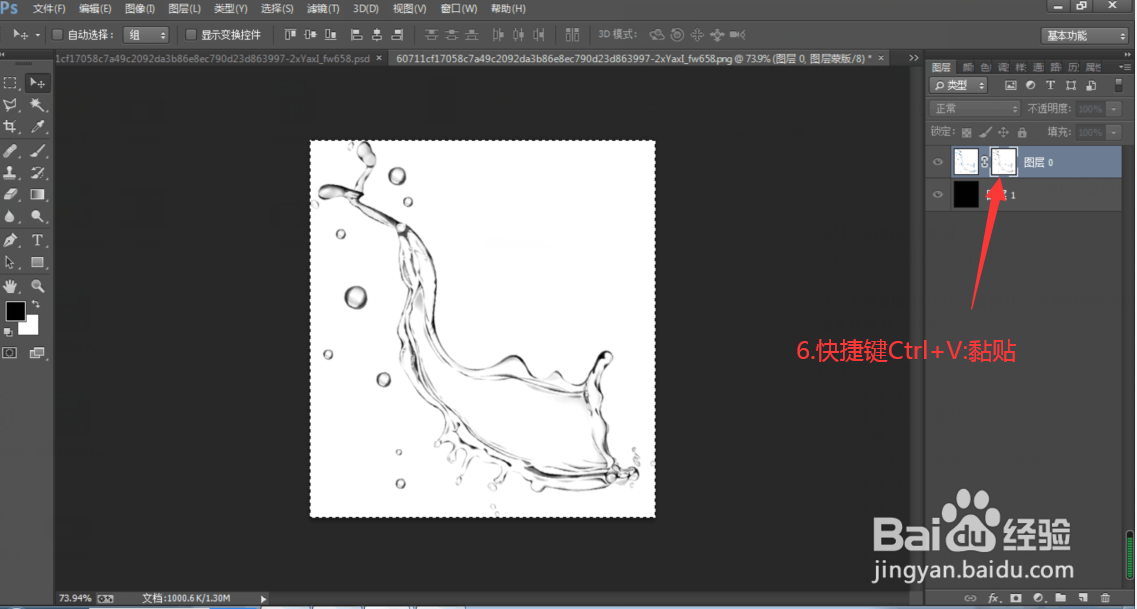Select the Gradient tool
The image size is (1137, 609).
(x=38, y=194)
